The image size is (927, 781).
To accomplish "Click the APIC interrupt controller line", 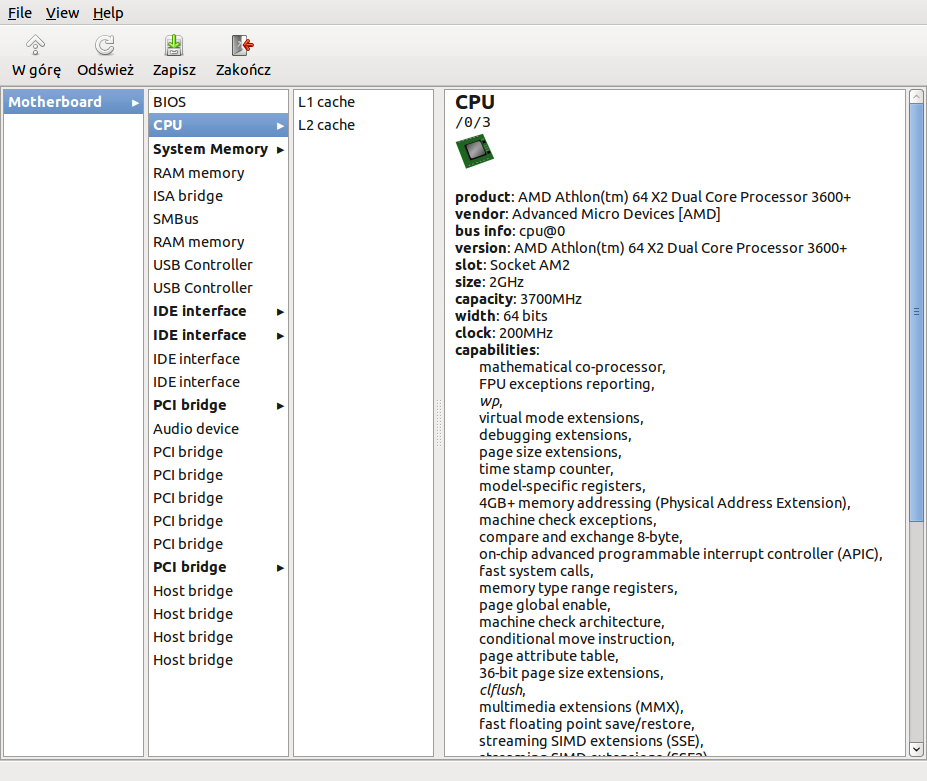I will click(680, 554).
